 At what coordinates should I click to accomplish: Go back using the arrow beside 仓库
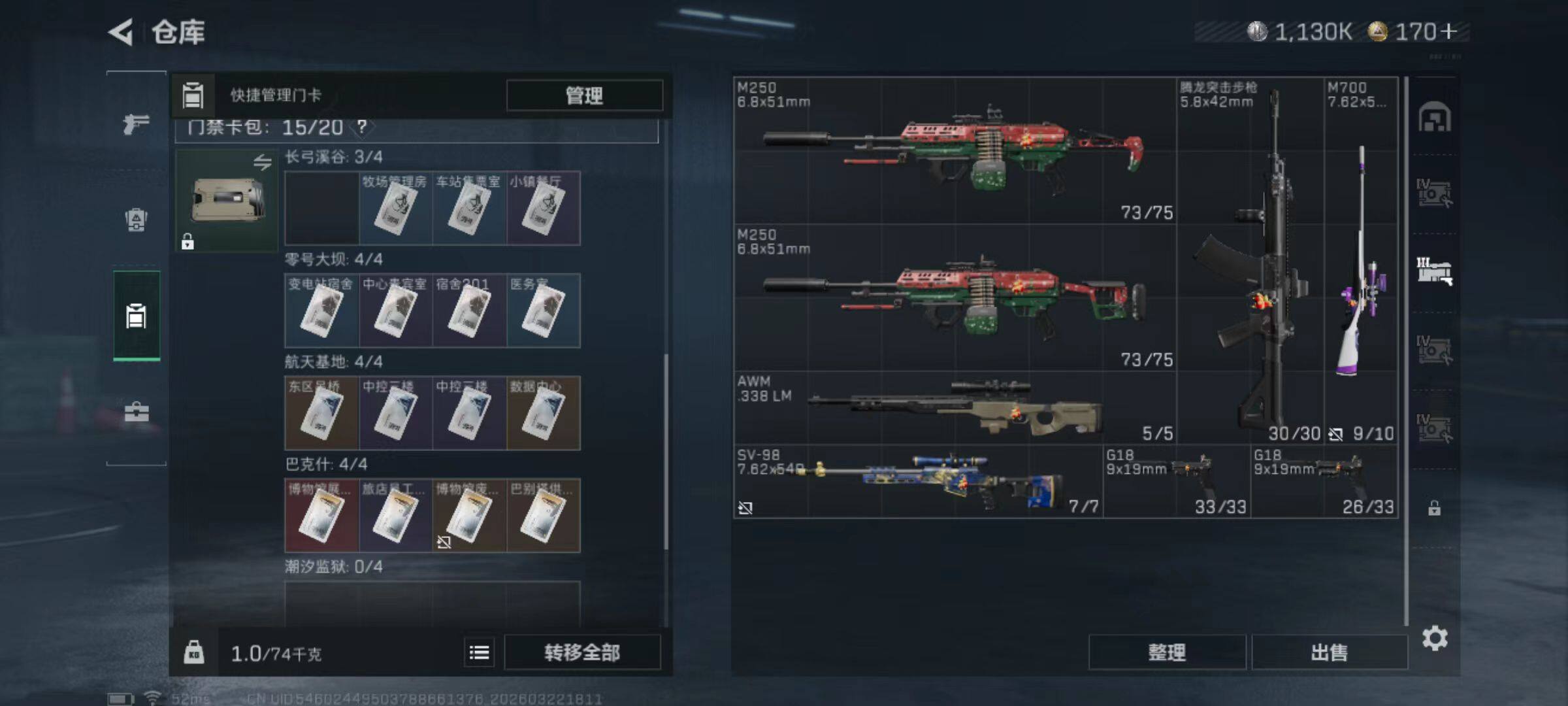click(x=122, y=31)
